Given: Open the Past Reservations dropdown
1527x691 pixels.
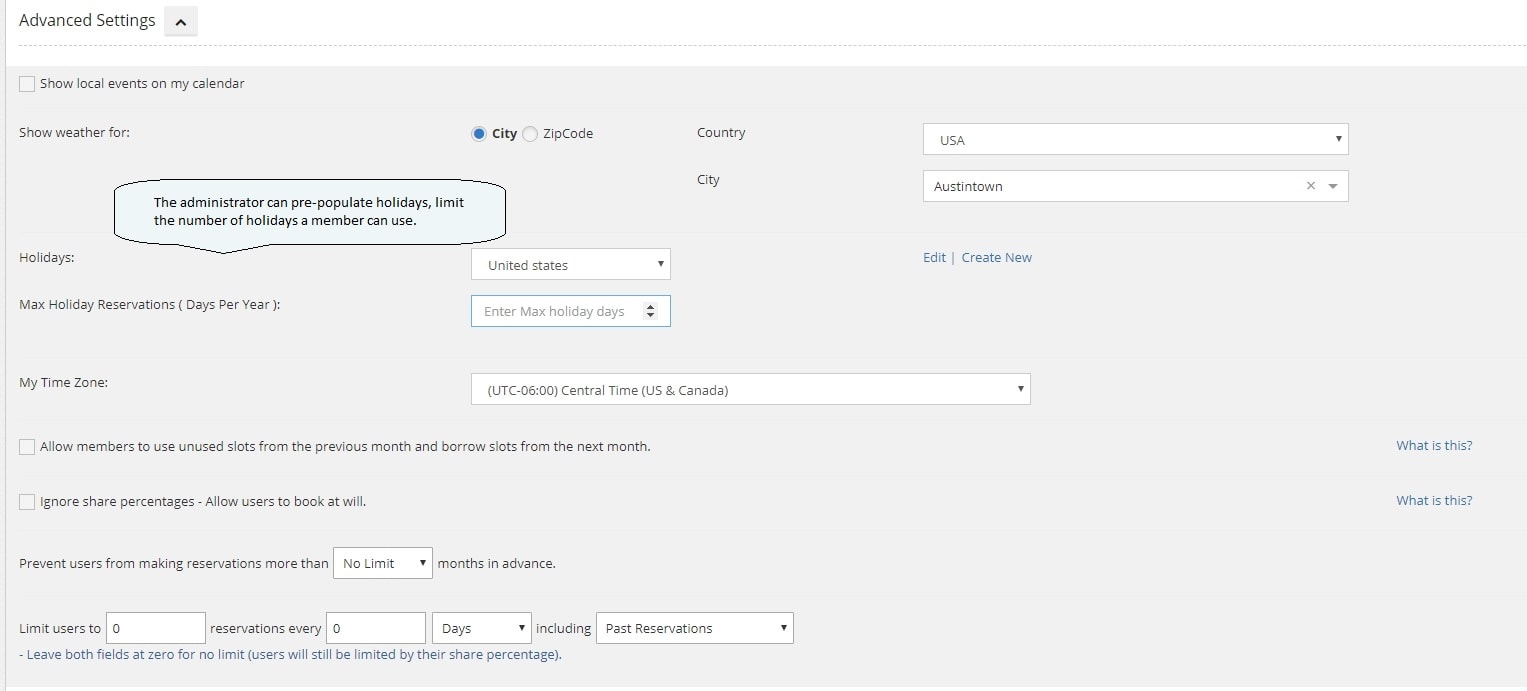Looking at the screenshot, I should click(694, 629).
